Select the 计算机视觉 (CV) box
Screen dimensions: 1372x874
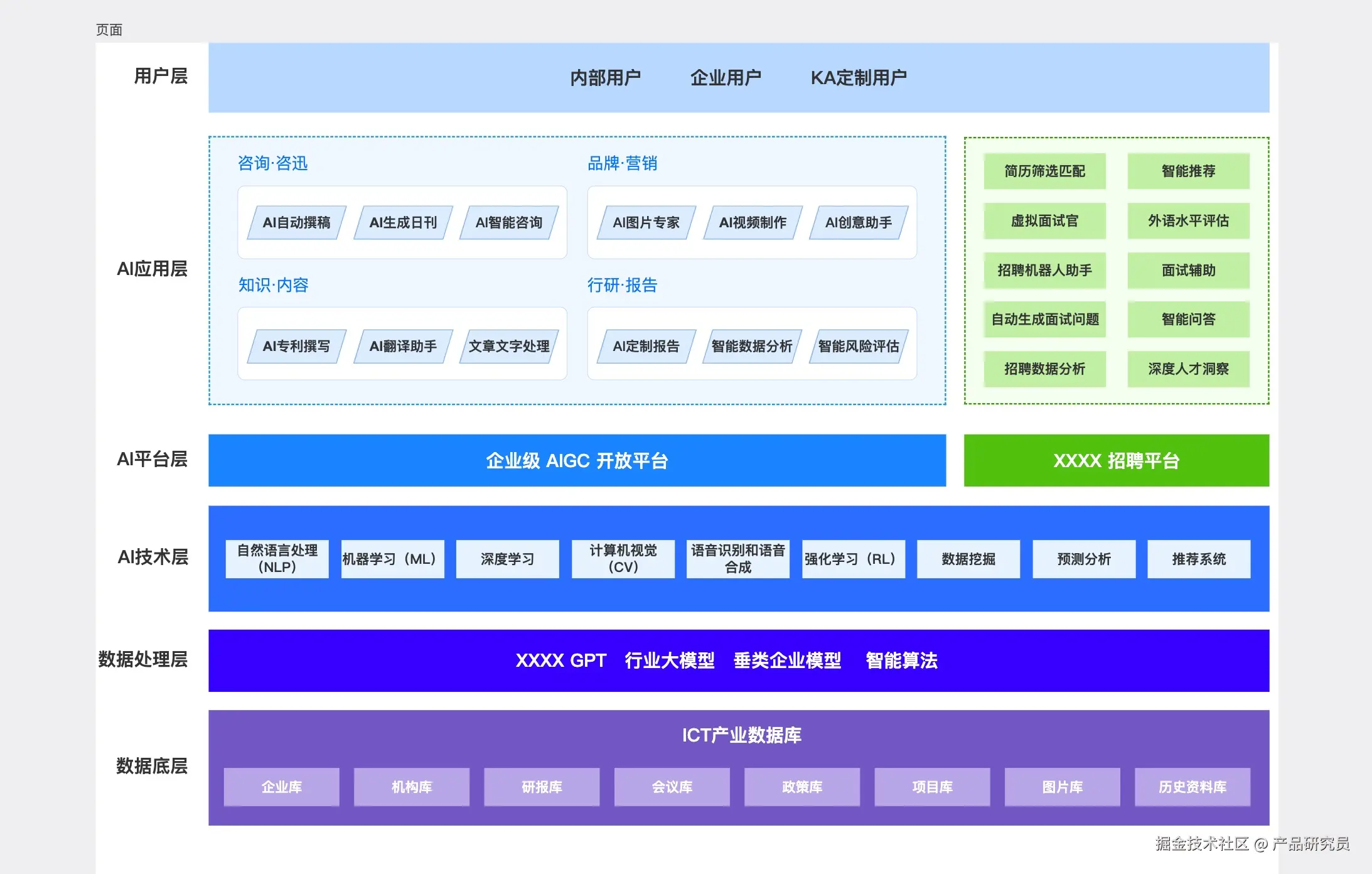coord(623,558)
